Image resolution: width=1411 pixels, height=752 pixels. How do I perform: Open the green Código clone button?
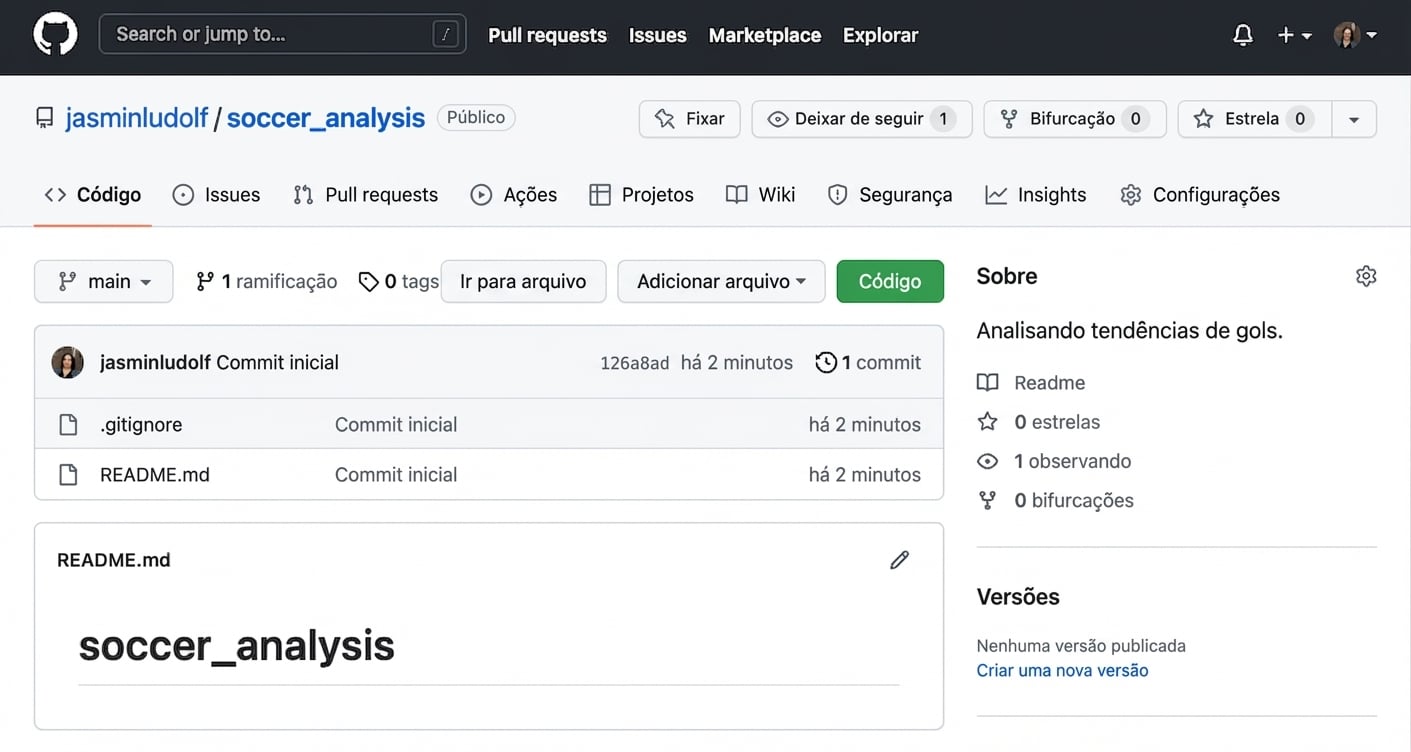pos(890,282)
